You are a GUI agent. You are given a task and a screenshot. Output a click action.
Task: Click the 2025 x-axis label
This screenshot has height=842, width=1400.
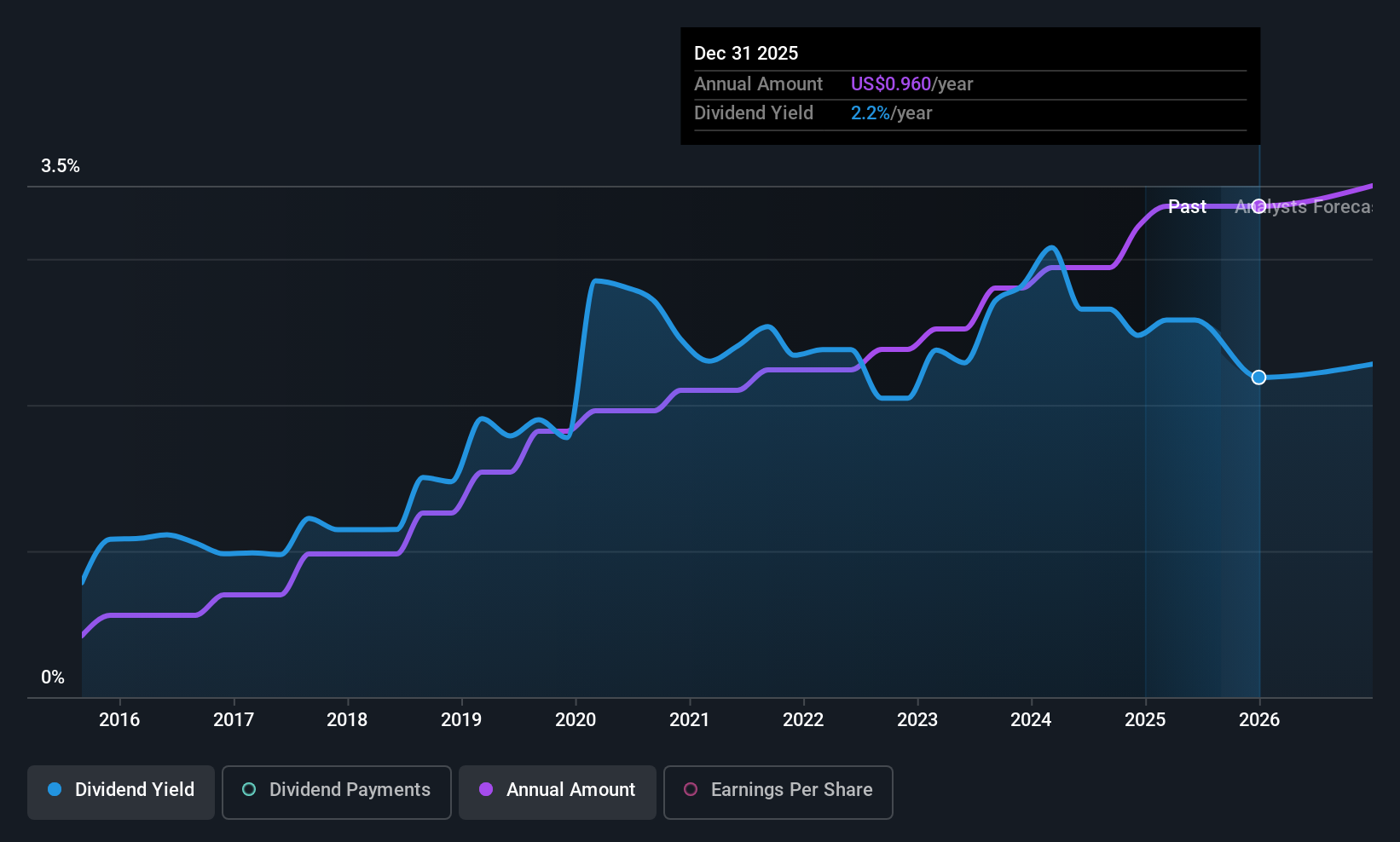point(1145,720)
